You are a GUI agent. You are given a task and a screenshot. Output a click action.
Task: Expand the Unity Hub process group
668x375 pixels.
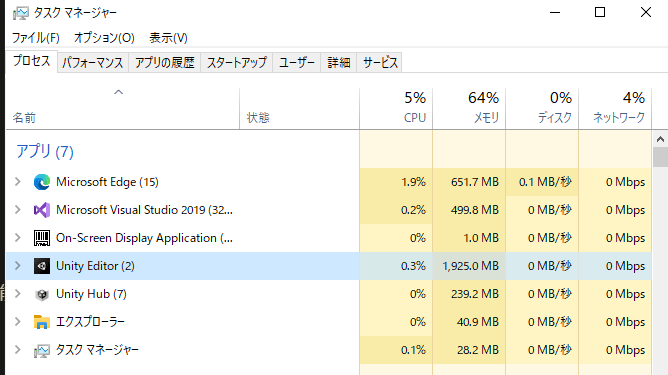[17, 294]
